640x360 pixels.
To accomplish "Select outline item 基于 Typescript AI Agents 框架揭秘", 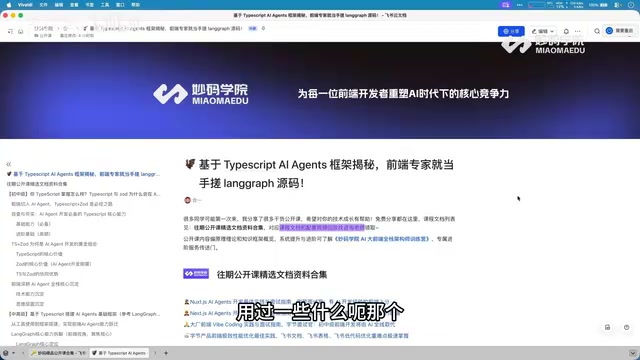I will tap(83, 174).
